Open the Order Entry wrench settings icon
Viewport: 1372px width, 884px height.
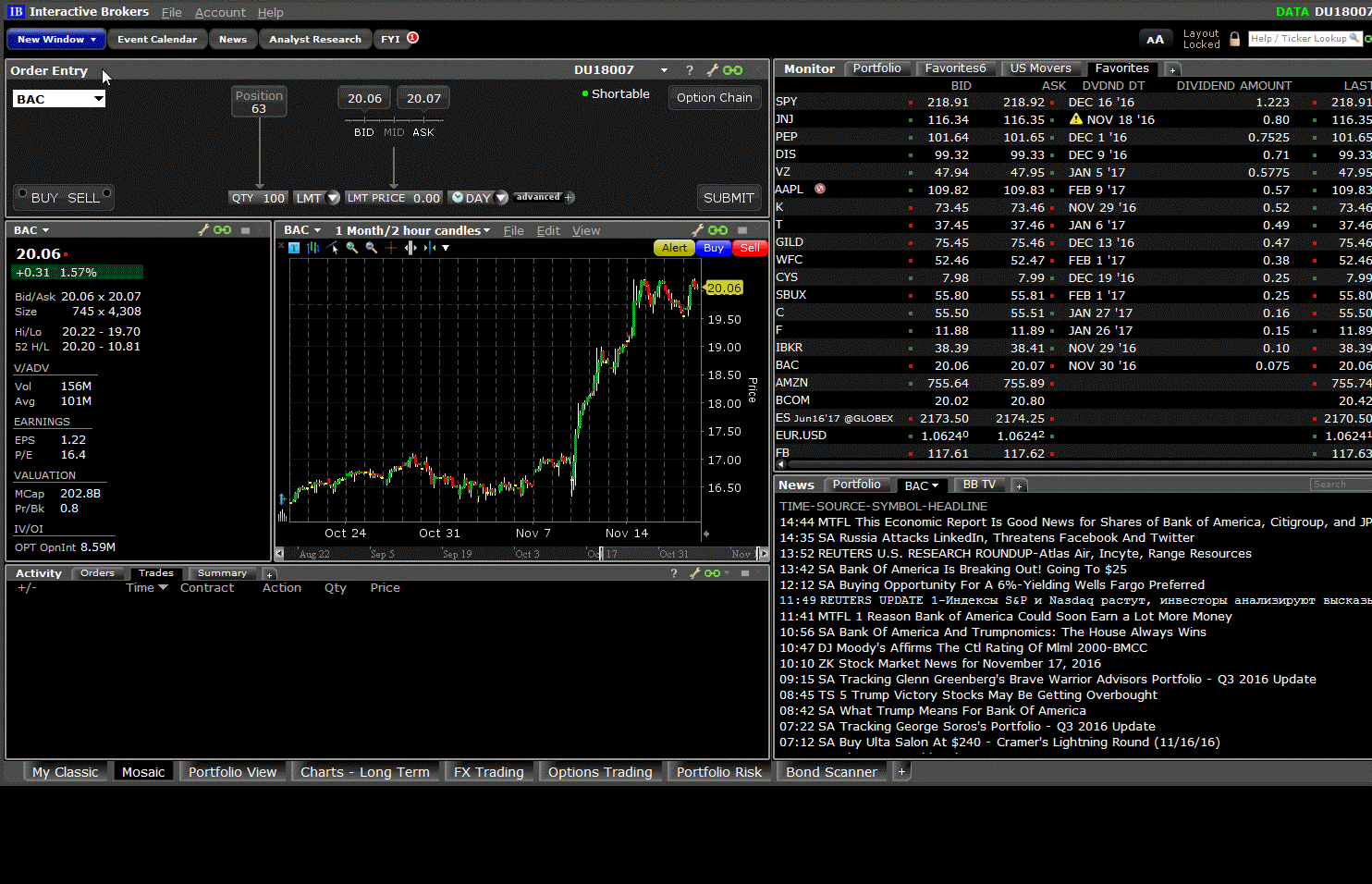pyautogui.click(x=711, y=70)
